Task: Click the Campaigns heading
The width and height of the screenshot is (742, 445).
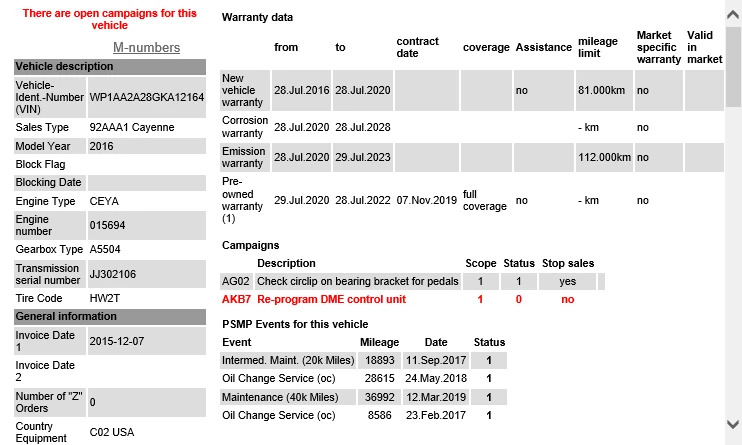Action: 251,245
